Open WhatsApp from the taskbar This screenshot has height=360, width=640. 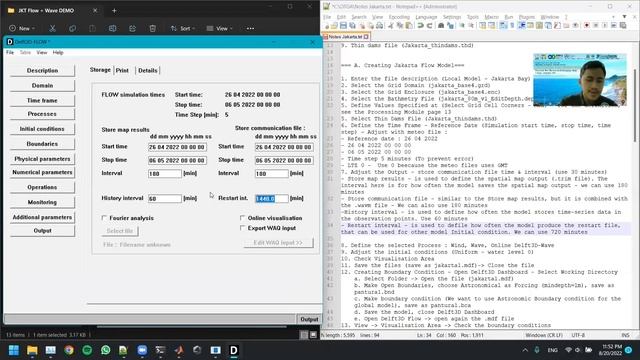click(105, 350)
